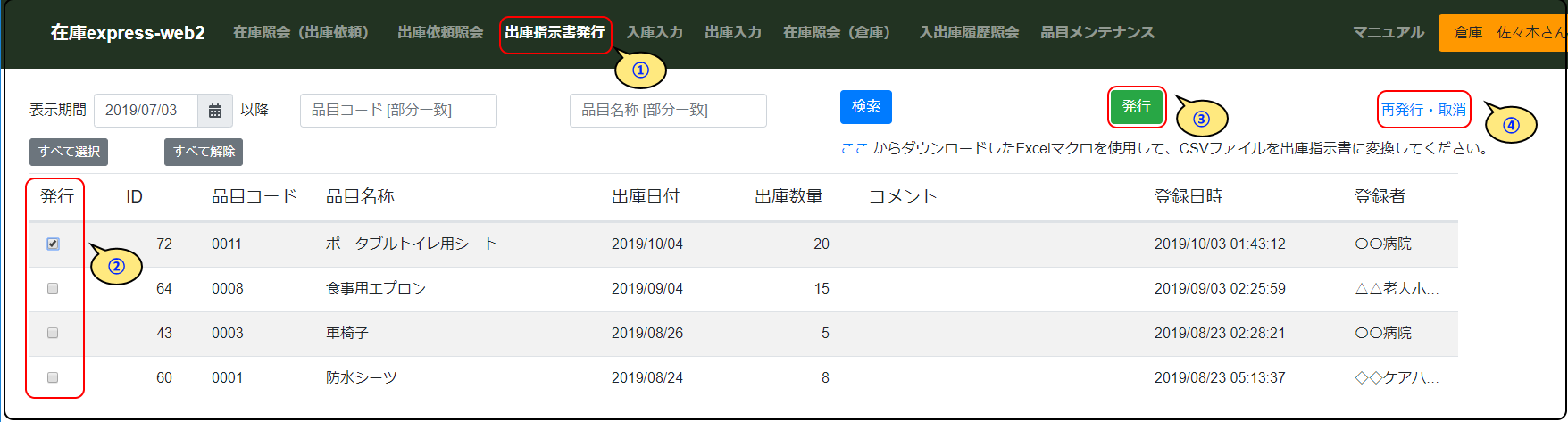Uncheck the box for ID 72 row
The image size is (1568, 422).
(x=53, y=244)
